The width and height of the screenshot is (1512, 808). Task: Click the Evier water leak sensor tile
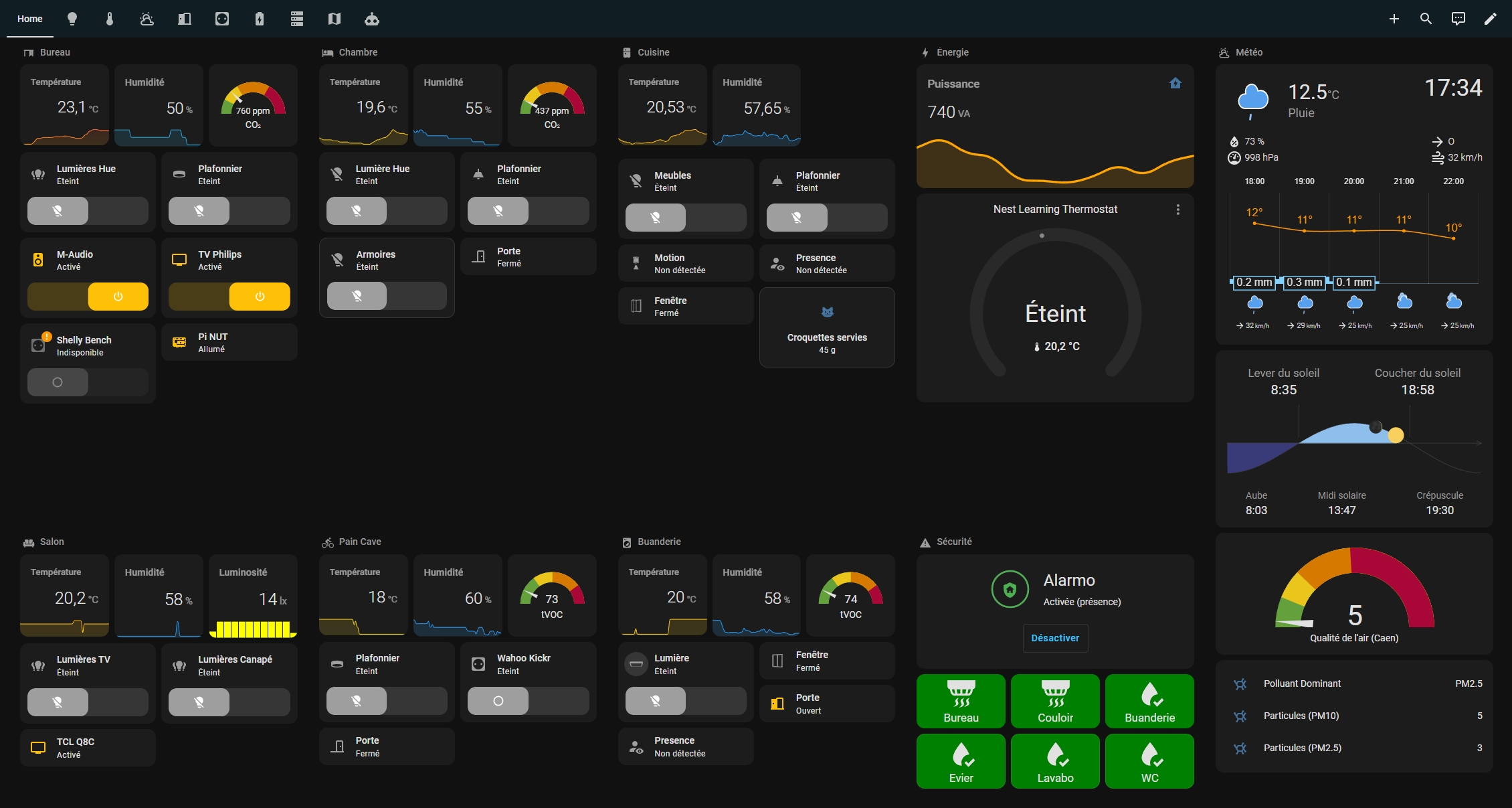pos(961,762)
